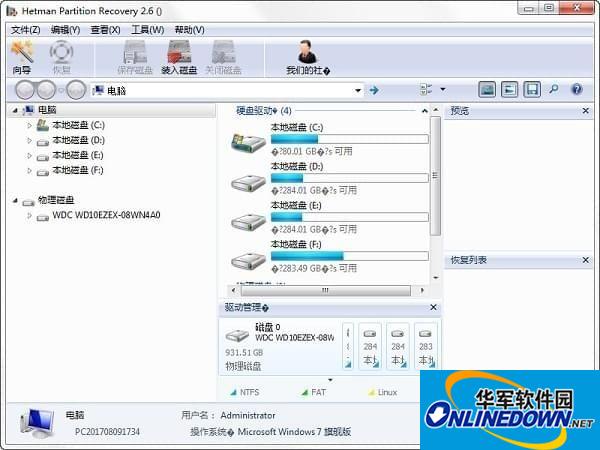Close the 预览 panel

click(x=585, y=111)
